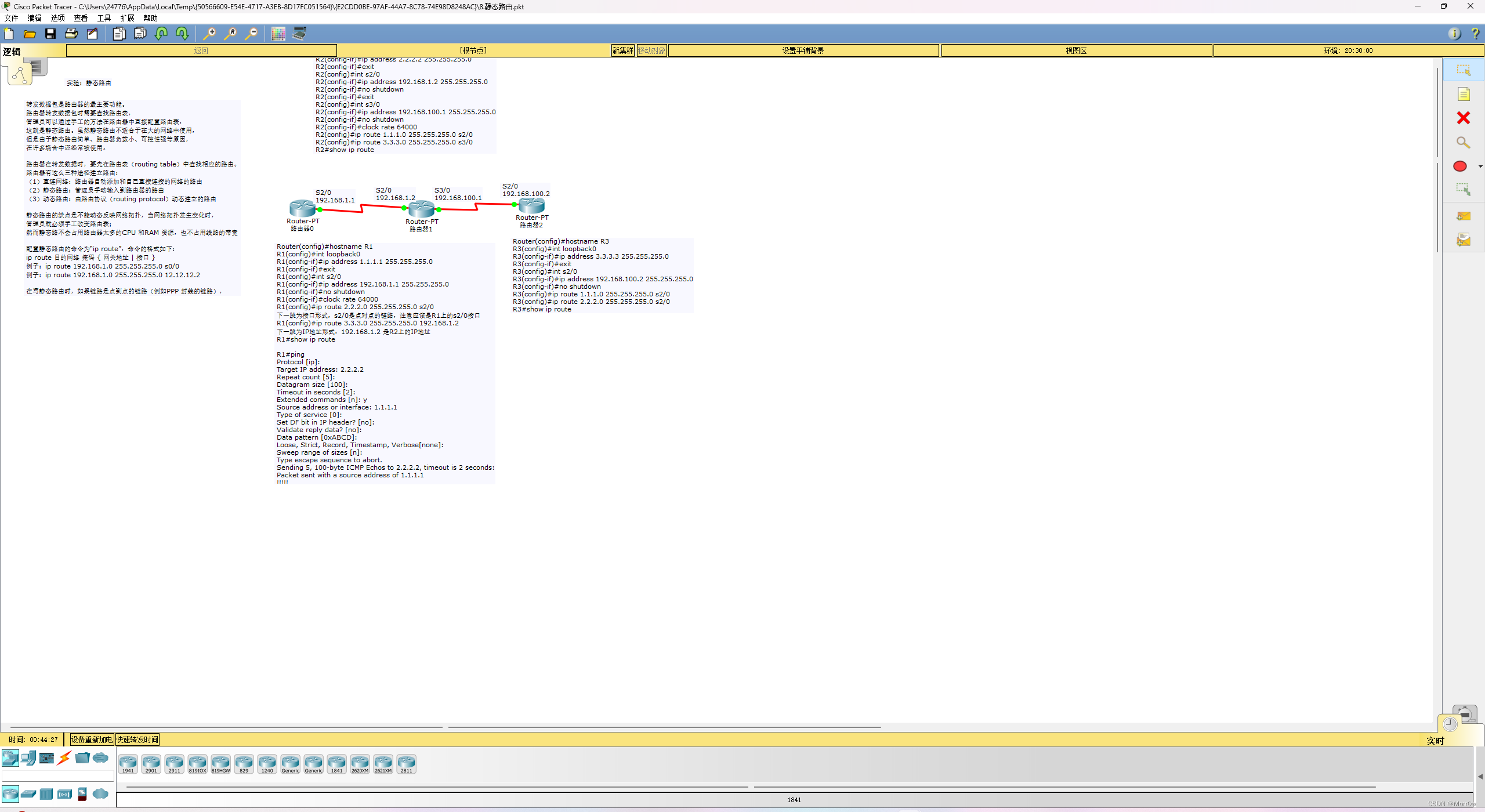
Task: Redo the action with green arrow
Action: tap(182, 34)
